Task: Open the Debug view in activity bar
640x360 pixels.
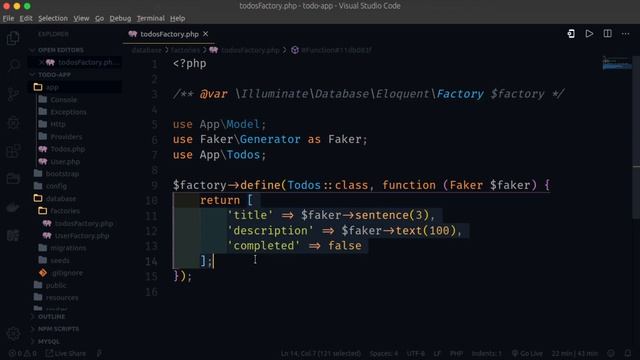Action: point(13,123)
